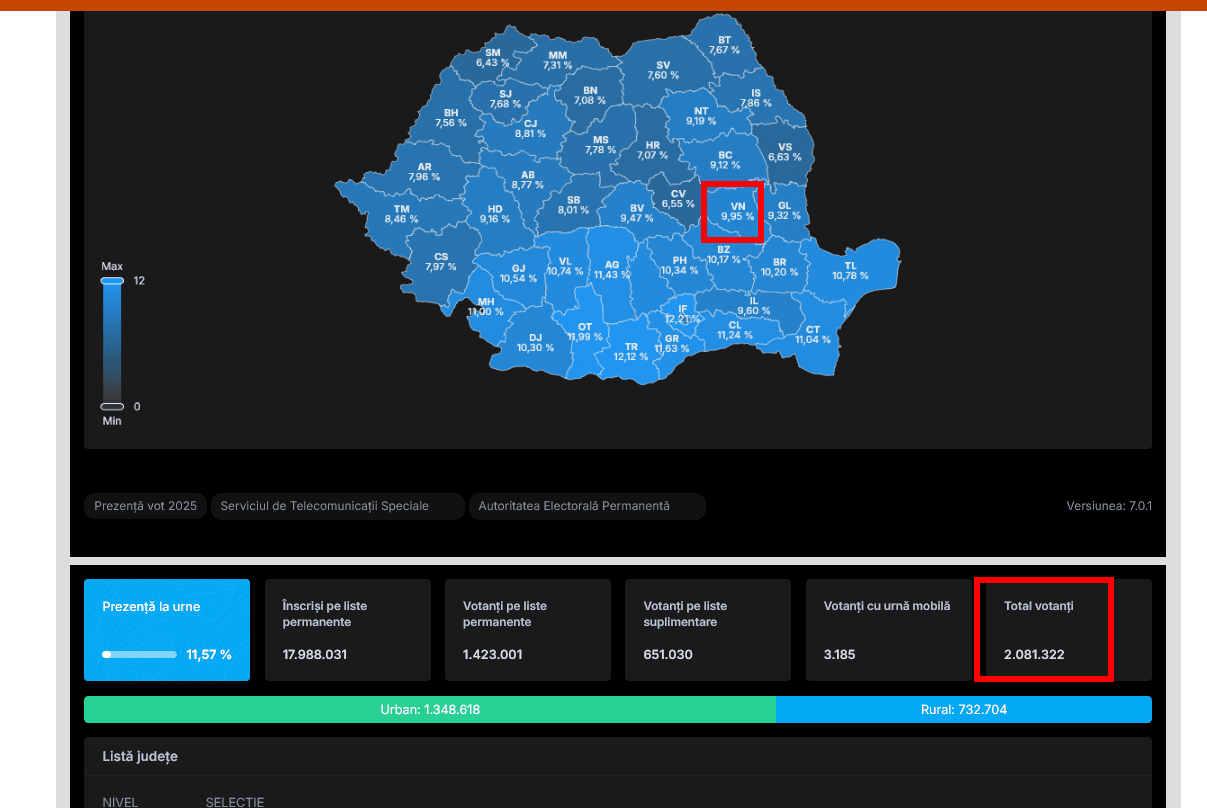Select Cluj (CJ) county on the map

(x=530, y=128)
